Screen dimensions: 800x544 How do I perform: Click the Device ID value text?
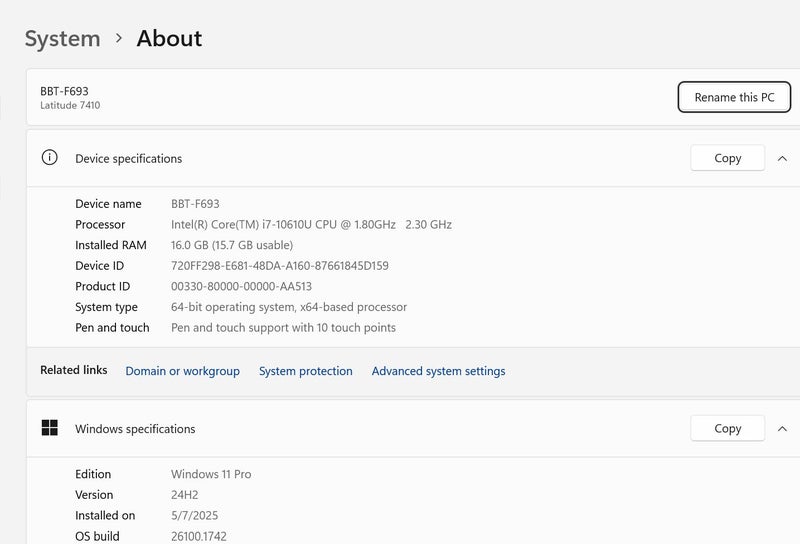(279, 266)
